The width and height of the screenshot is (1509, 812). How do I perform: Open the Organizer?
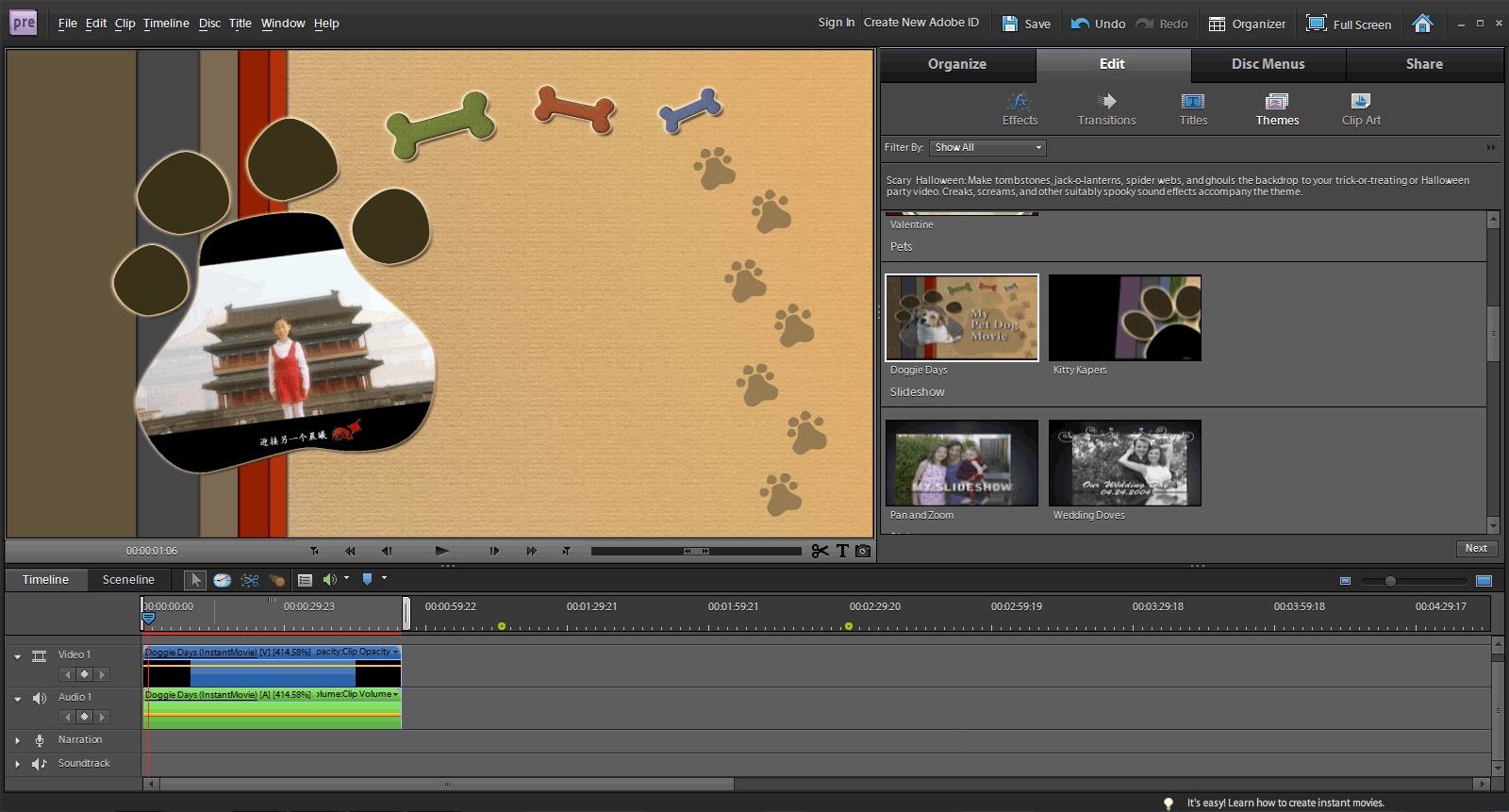click(x=1247, y=24)
